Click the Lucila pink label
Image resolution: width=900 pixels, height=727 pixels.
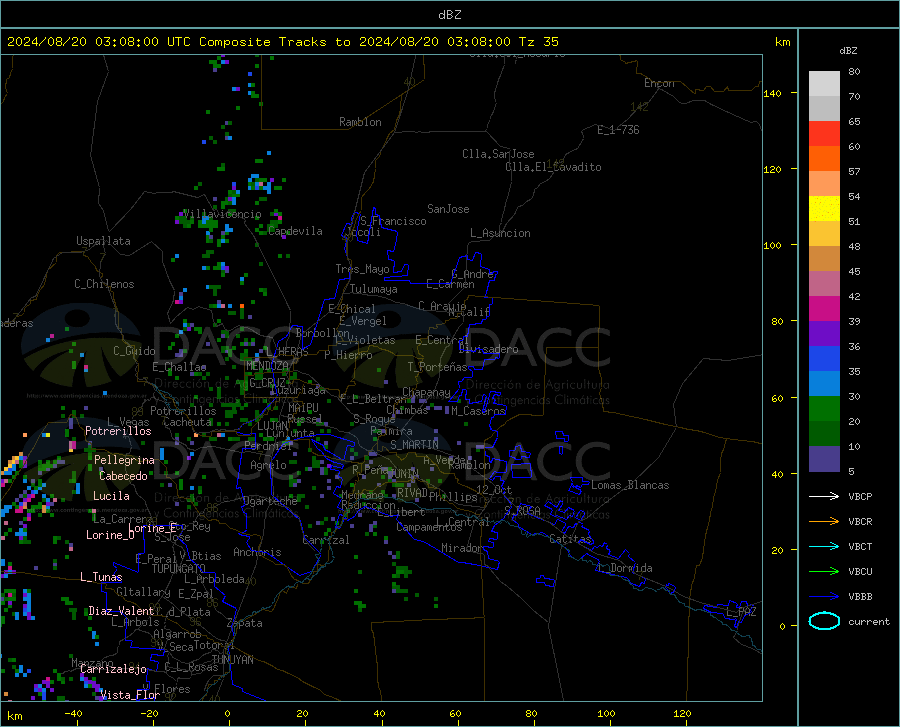(111, 496)
